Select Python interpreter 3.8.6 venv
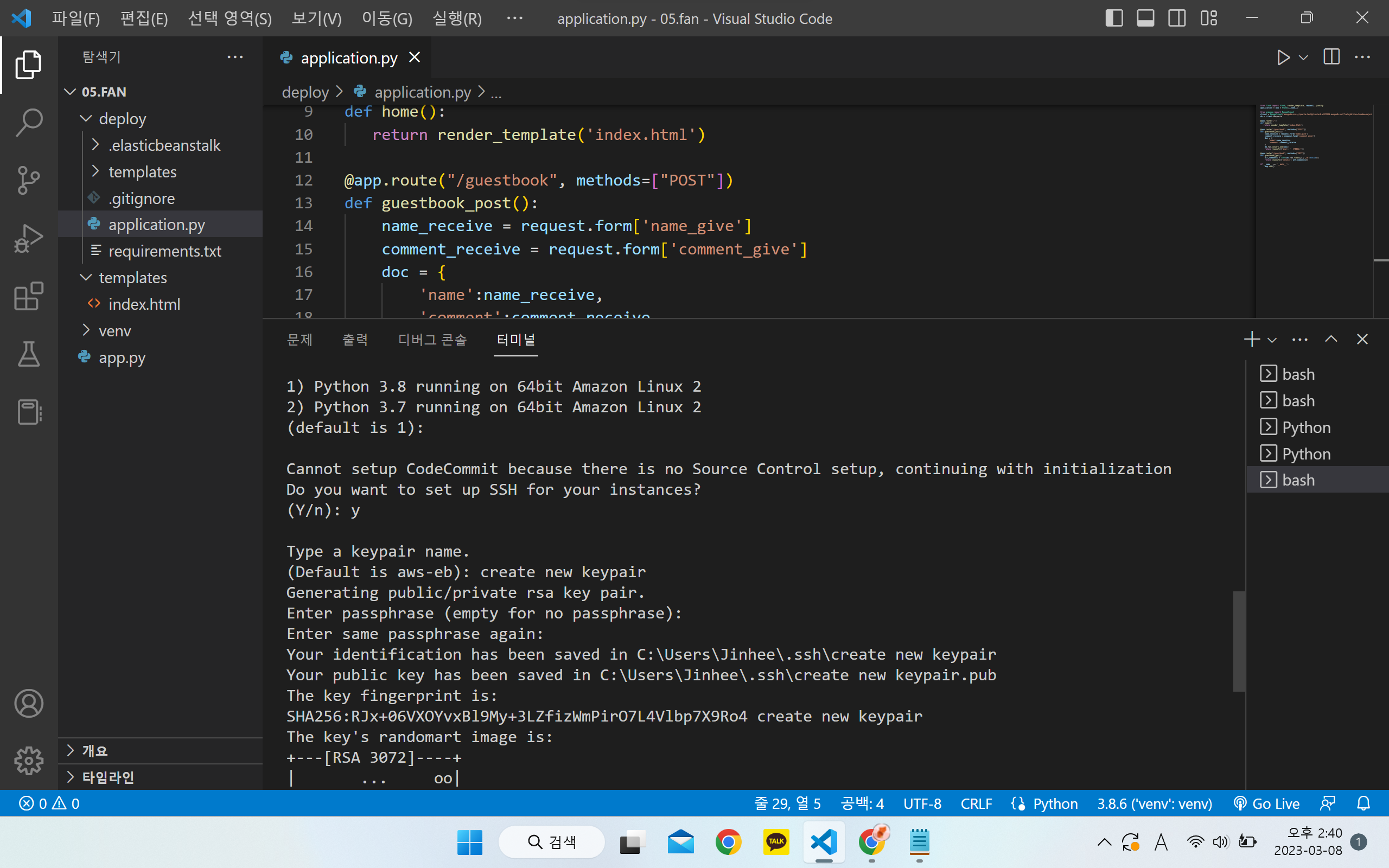 (1154, 803)
